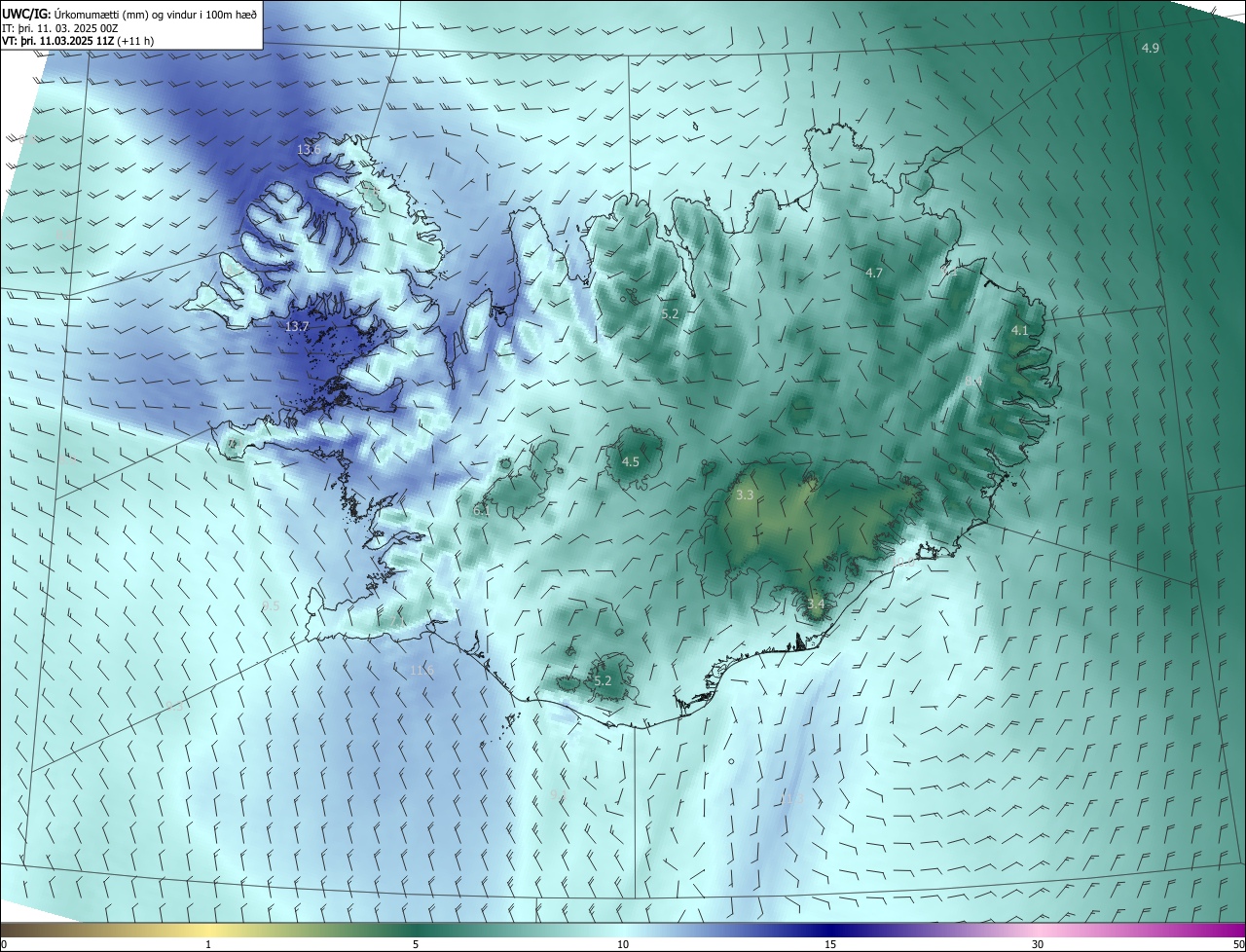This screenshot has width=1246, height=952.
Task: Click the 15 tick on the color scale
Action: [830, 944]
